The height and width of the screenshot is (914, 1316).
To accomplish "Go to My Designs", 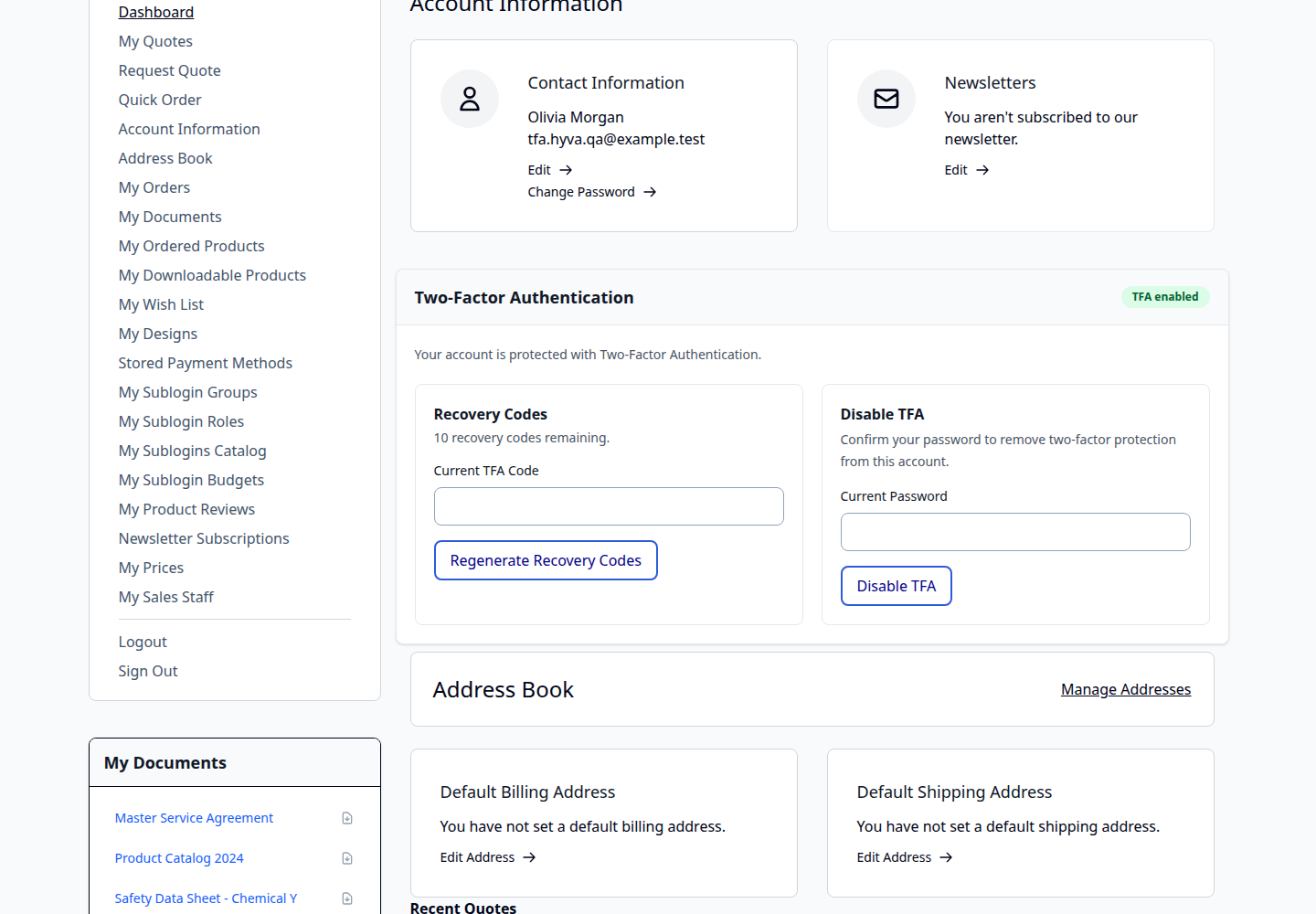I will click(x=158, y=334).
